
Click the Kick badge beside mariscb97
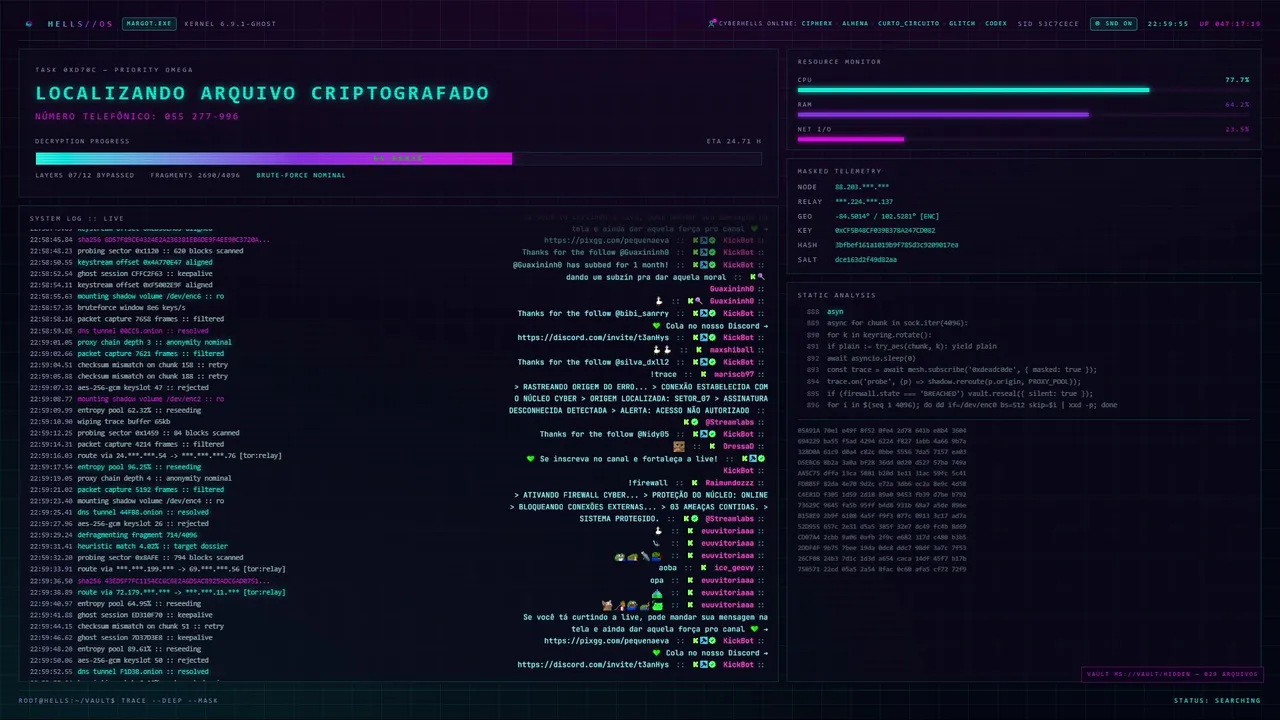point(704,374)
